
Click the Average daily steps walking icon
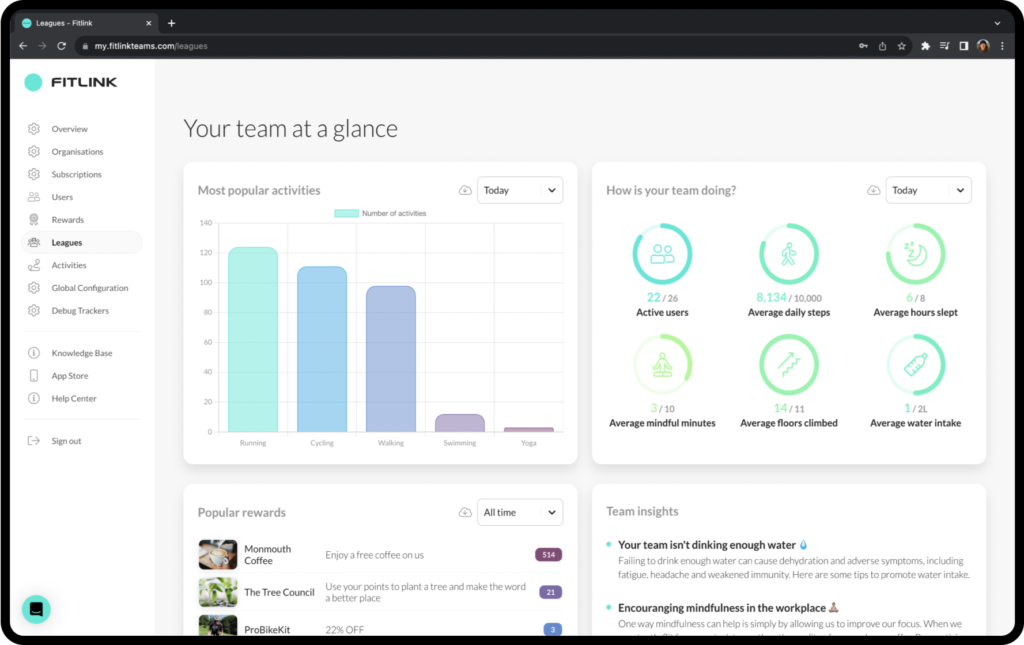pos(789,254)
